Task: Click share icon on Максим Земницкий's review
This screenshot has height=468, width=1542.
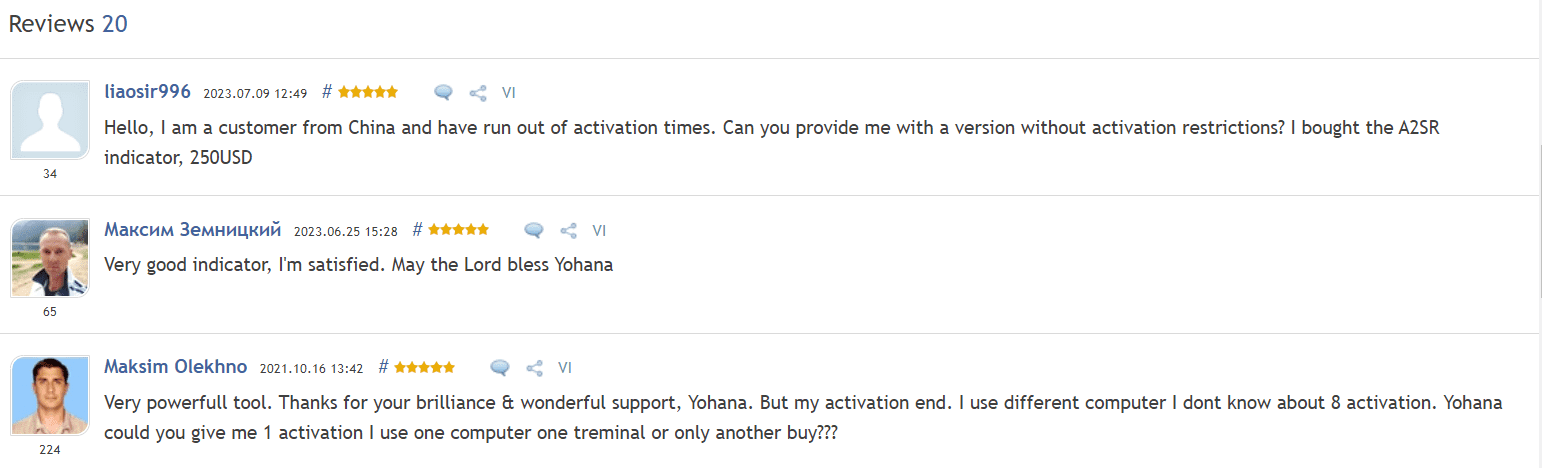Action: [x=568, y=231]
